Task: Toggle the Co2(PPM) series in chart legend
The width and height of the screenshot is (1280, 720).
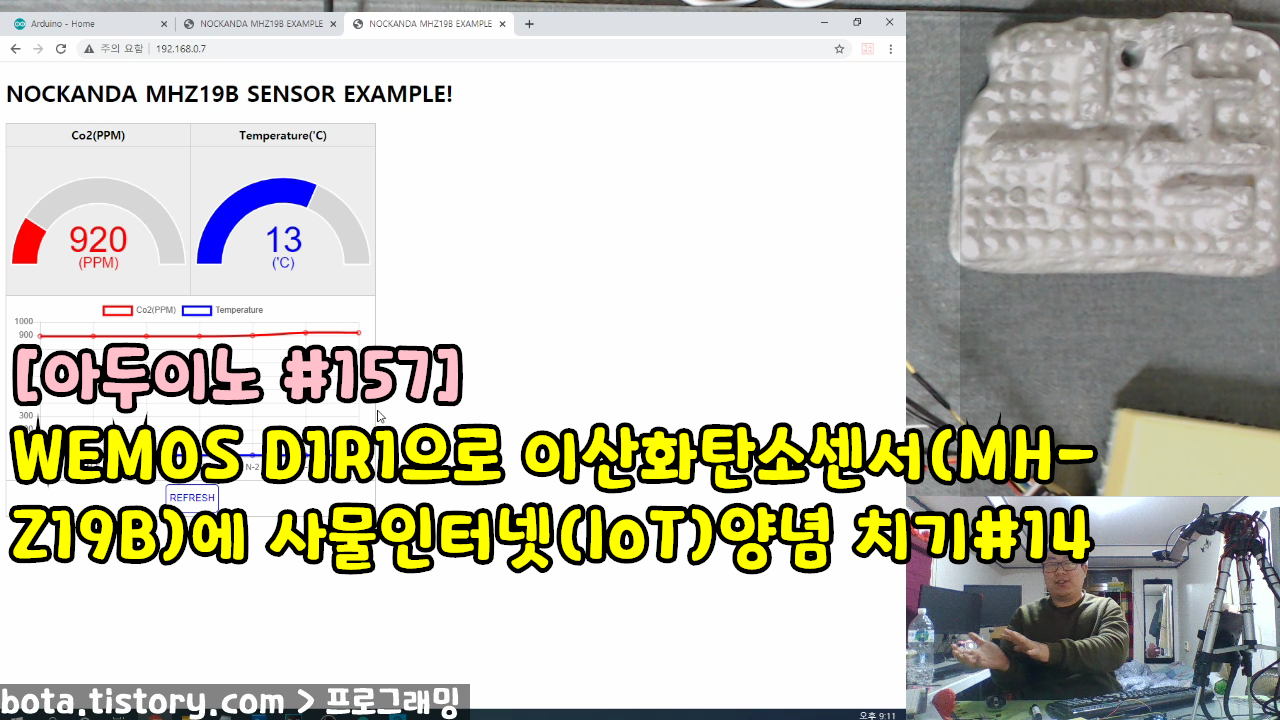Action: pos(139,310)
